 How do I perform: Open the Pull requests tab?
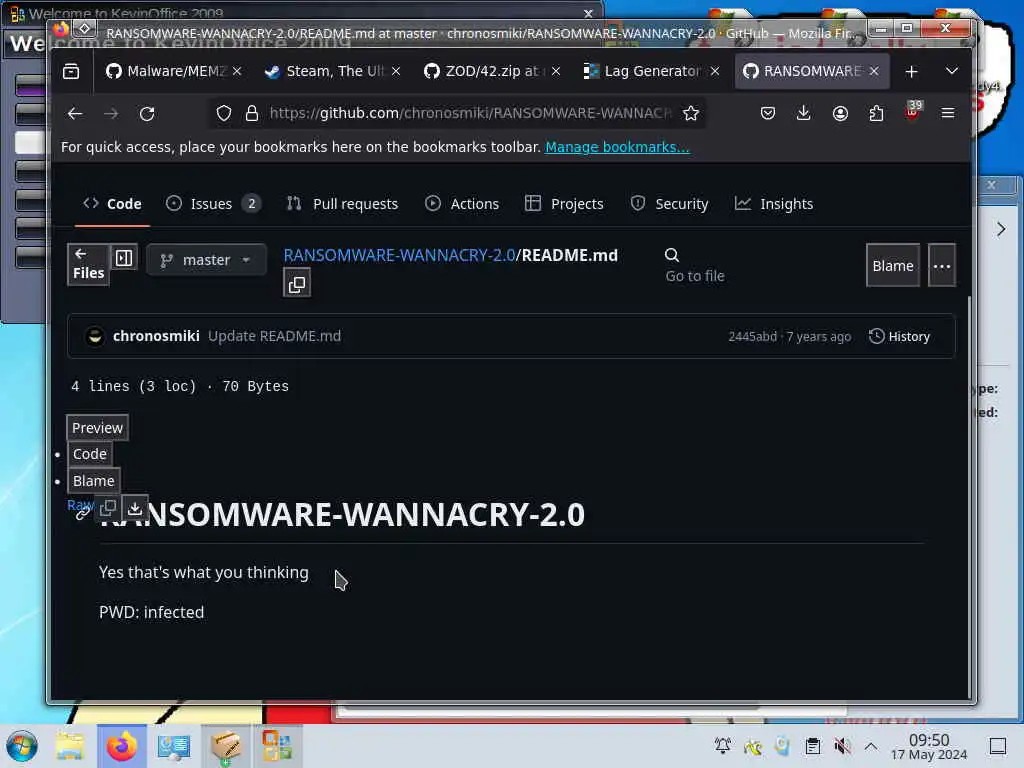[342, 204]
